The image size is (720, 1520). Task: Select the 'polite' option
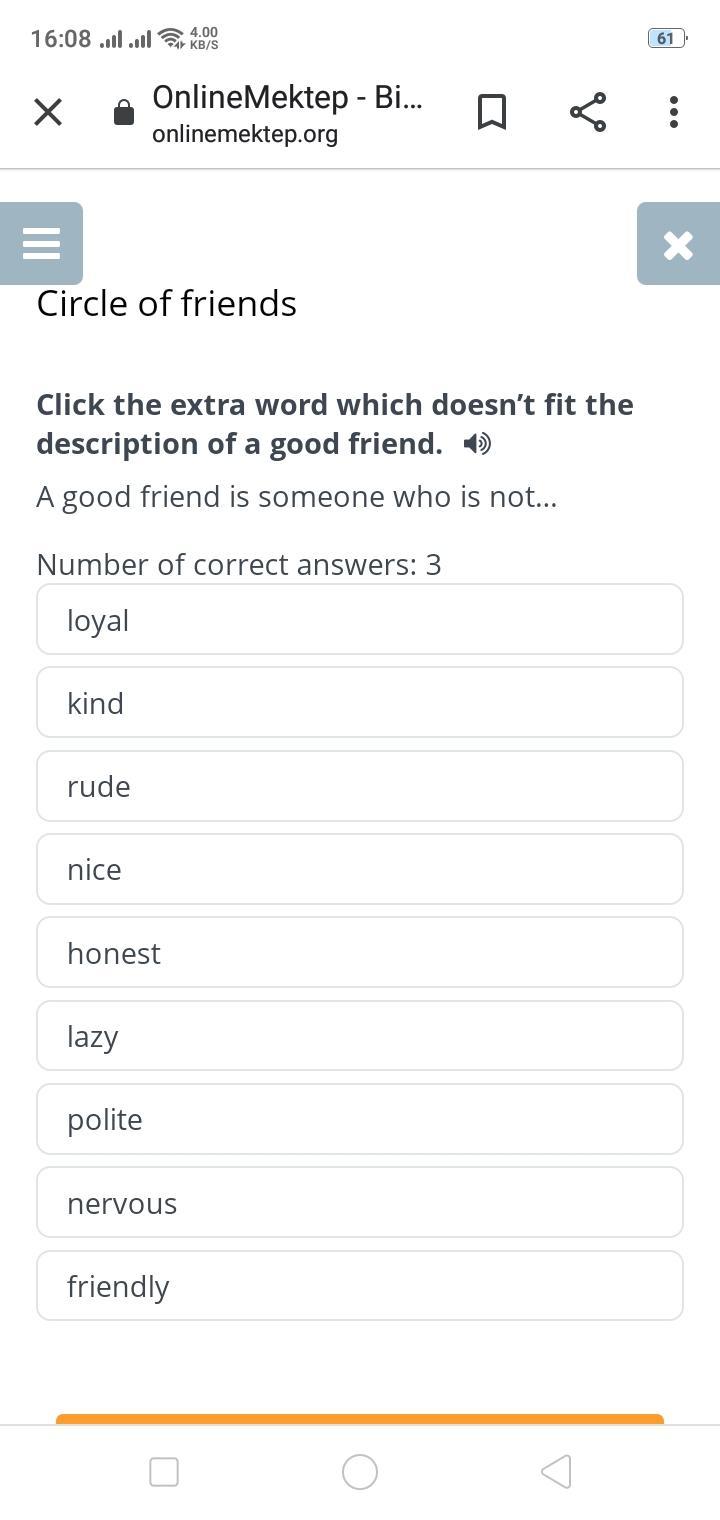coord(360,1119)
